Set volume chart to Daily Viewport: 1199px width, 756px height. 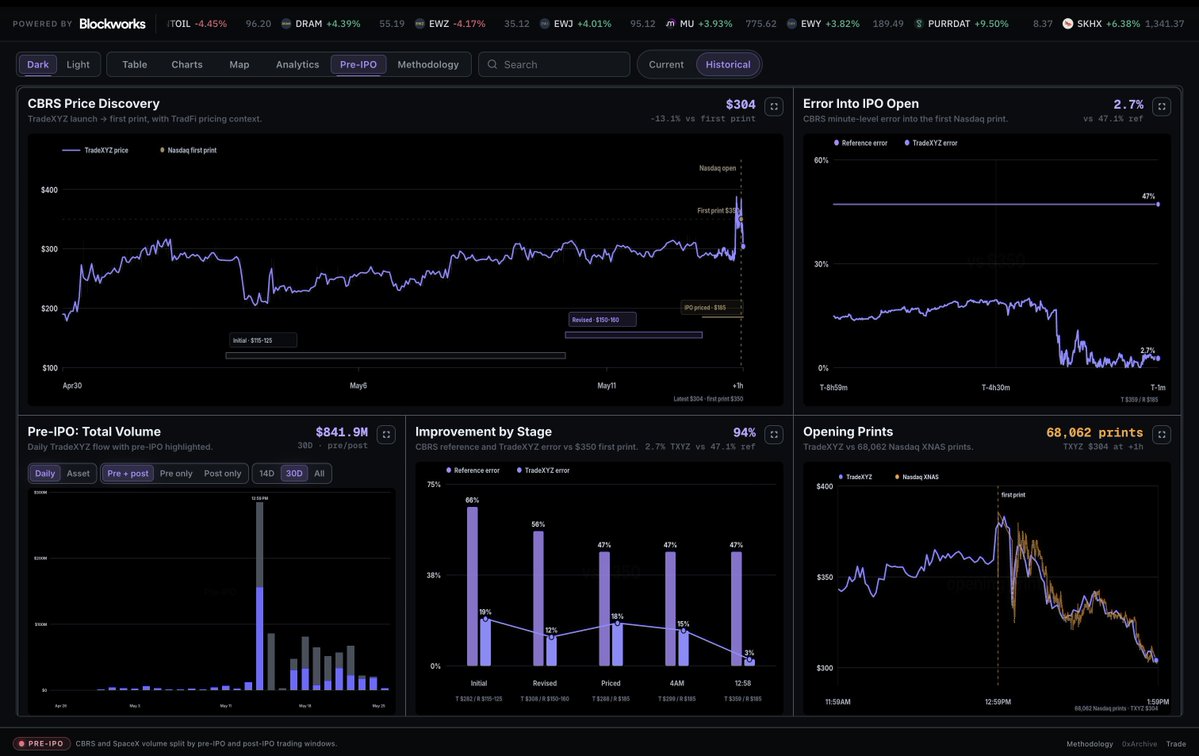click(x=45, y=473)
